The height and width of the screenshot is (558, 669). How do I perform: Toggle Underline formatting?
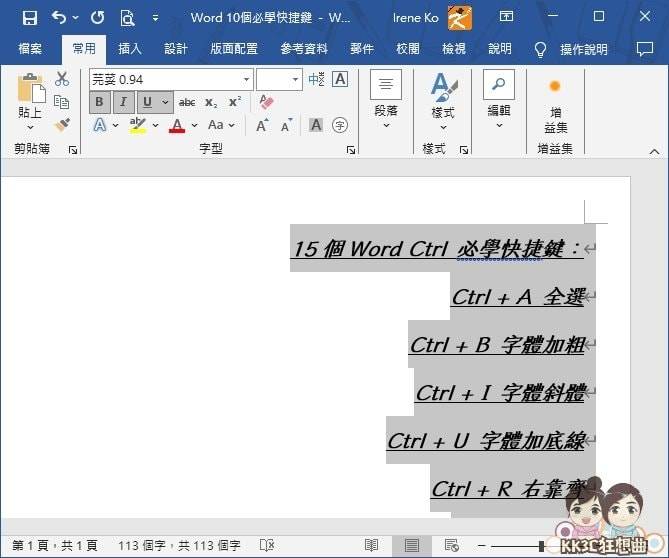[x=148, y=102]
